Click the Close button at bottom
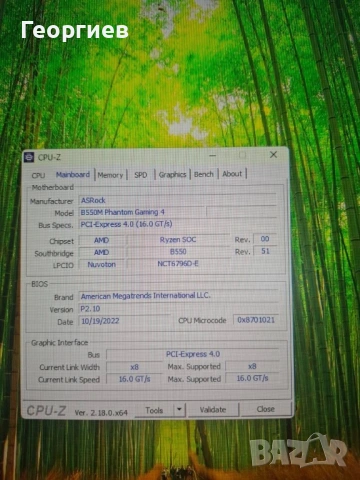The image size is (360, 480). pos(266,409)
